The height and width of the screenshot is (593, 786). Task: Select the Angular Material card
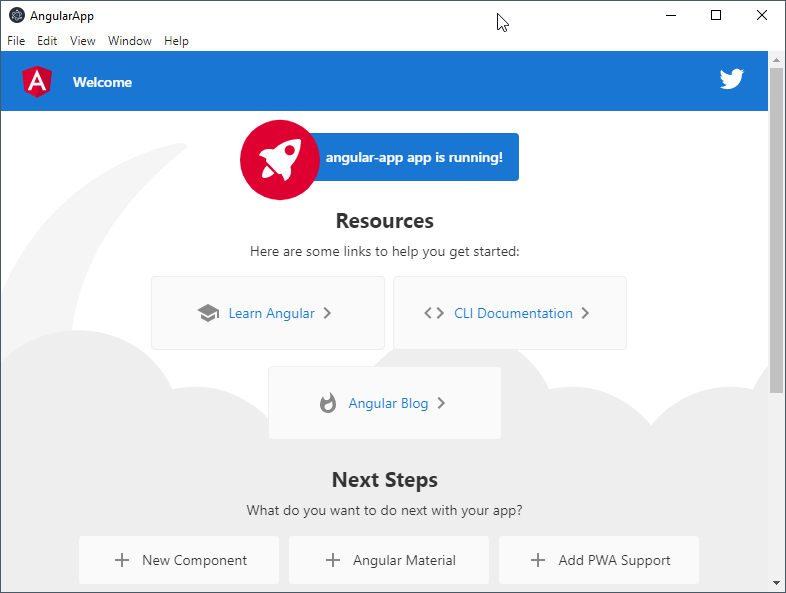389,560
